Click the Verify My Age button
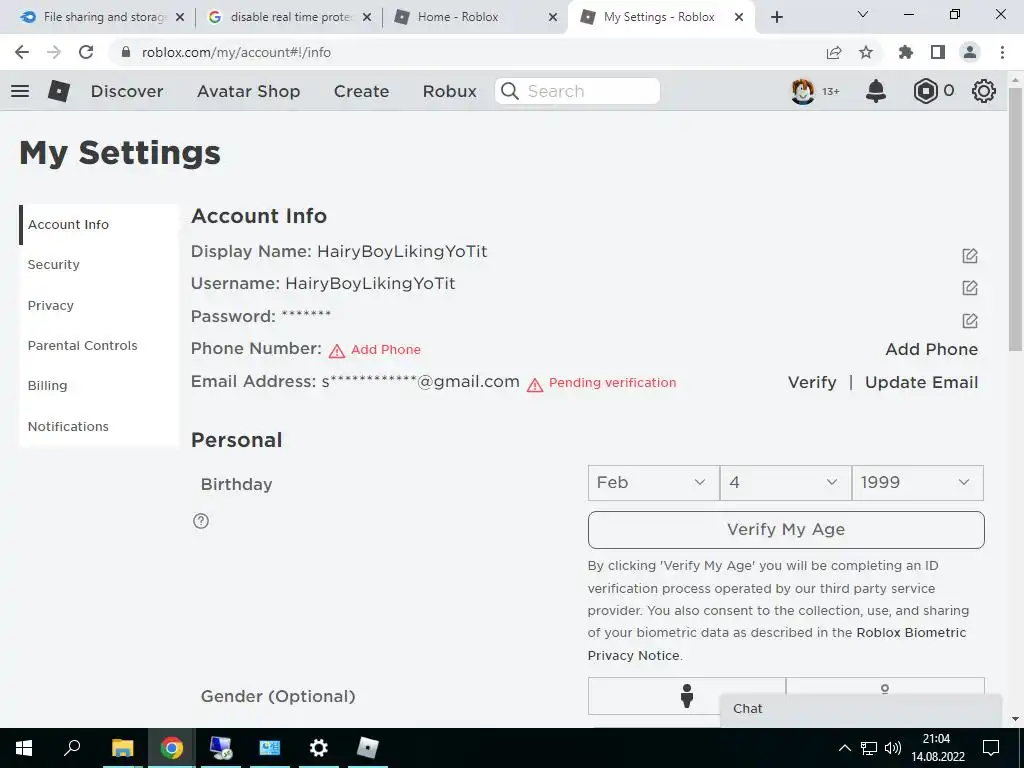This screenshot has height=768, width=1024. click(786, 530)
